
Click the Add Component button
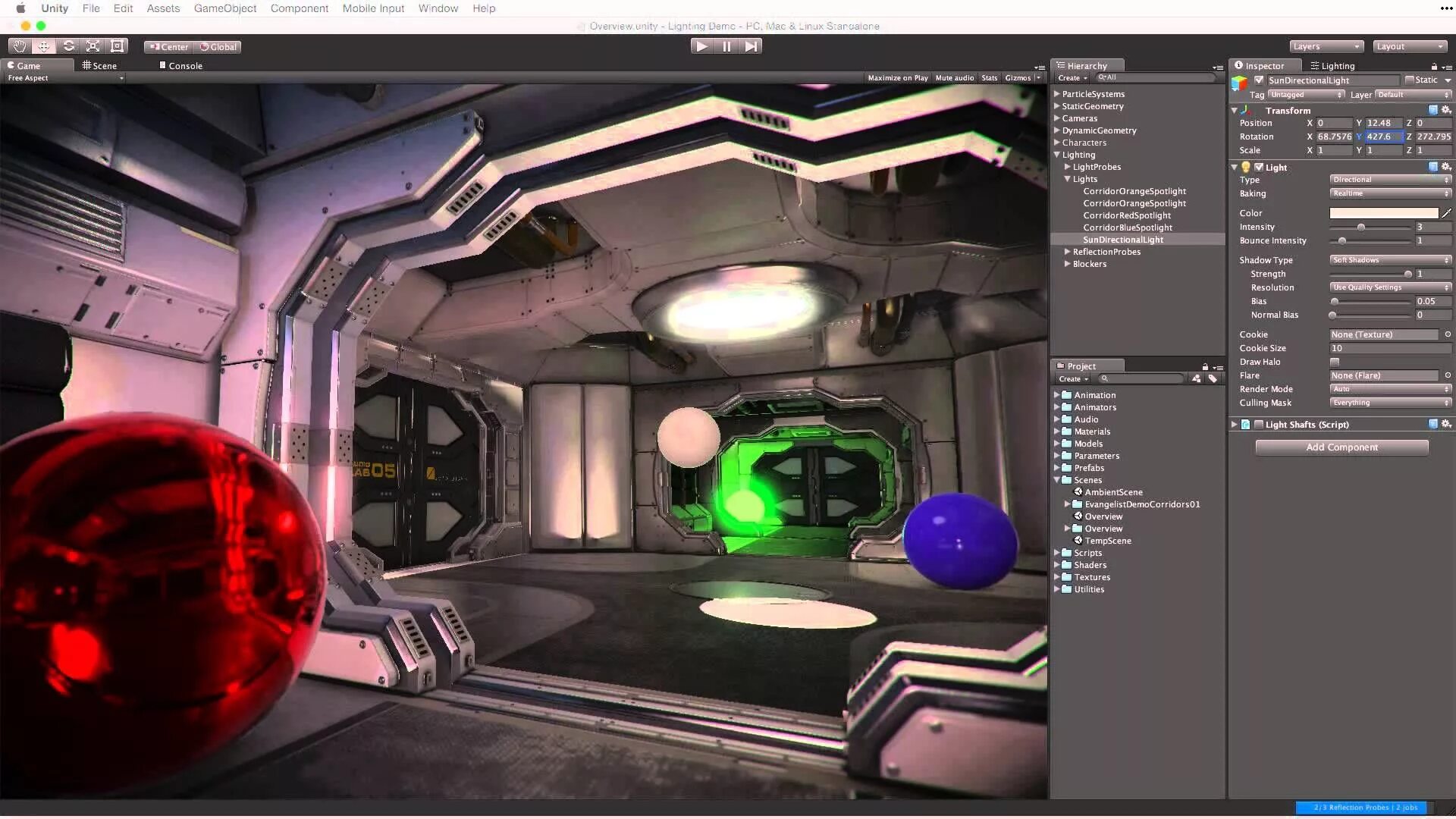coord(1341,447)
